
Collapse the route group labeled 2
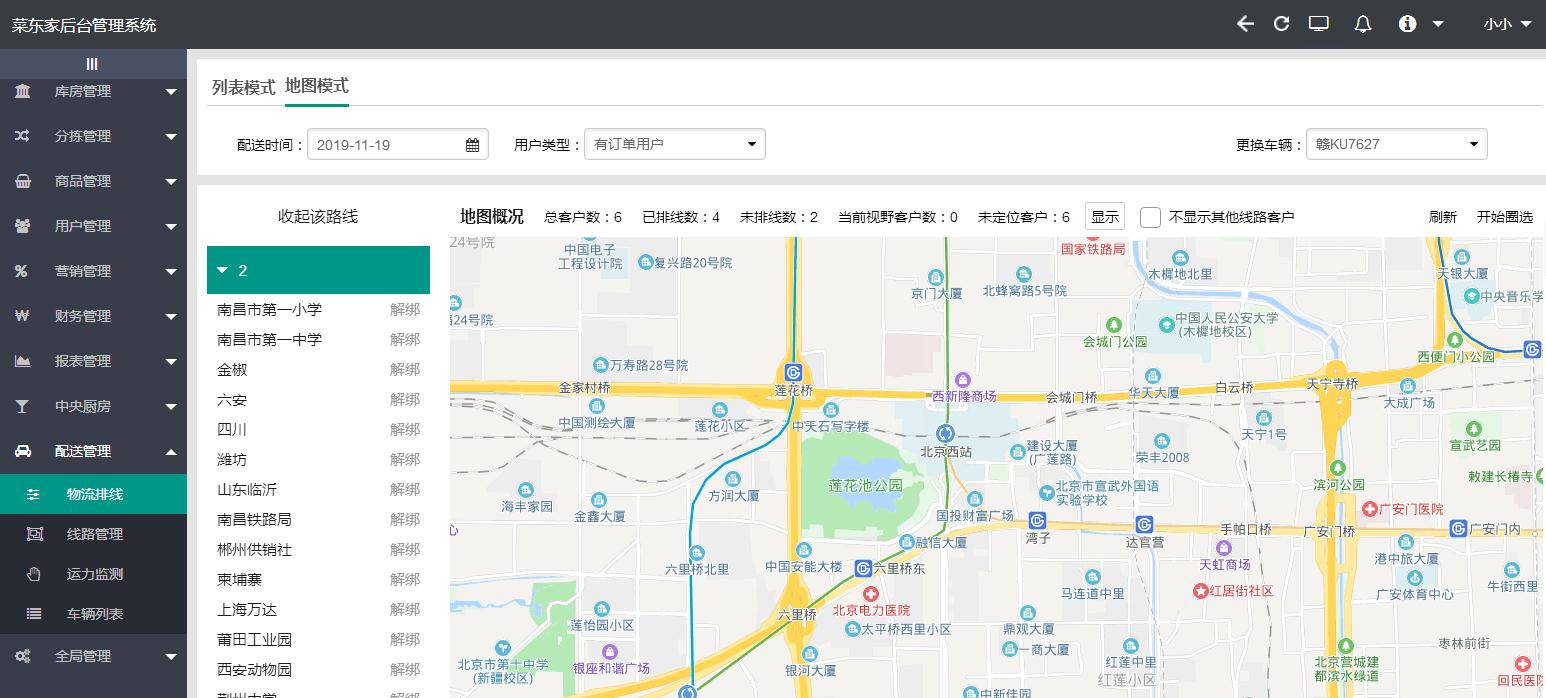(x=222, y=270)
